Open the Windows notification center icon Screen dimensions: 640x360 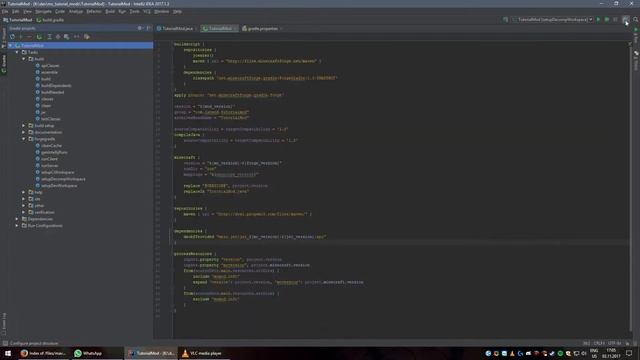tap(629, 353)
